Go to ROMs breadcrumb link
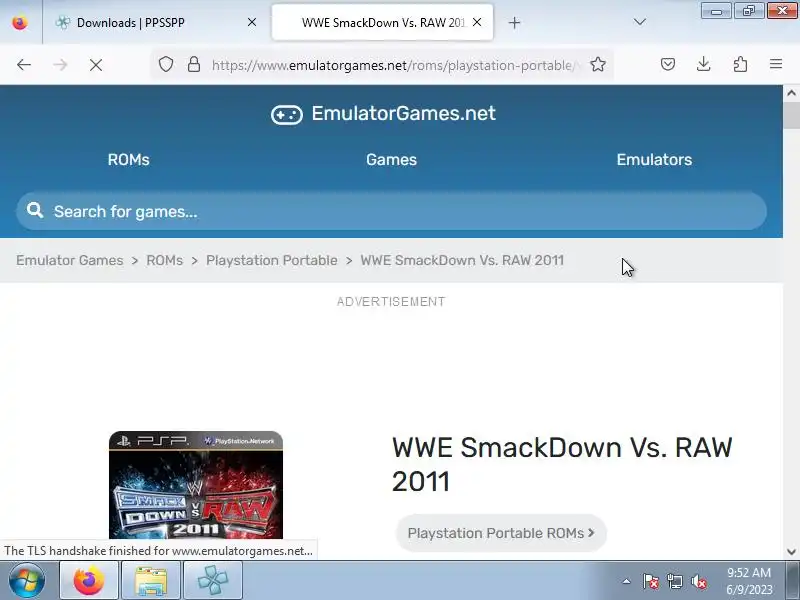Viewport: 800px width, 600px height. point(164,260)
